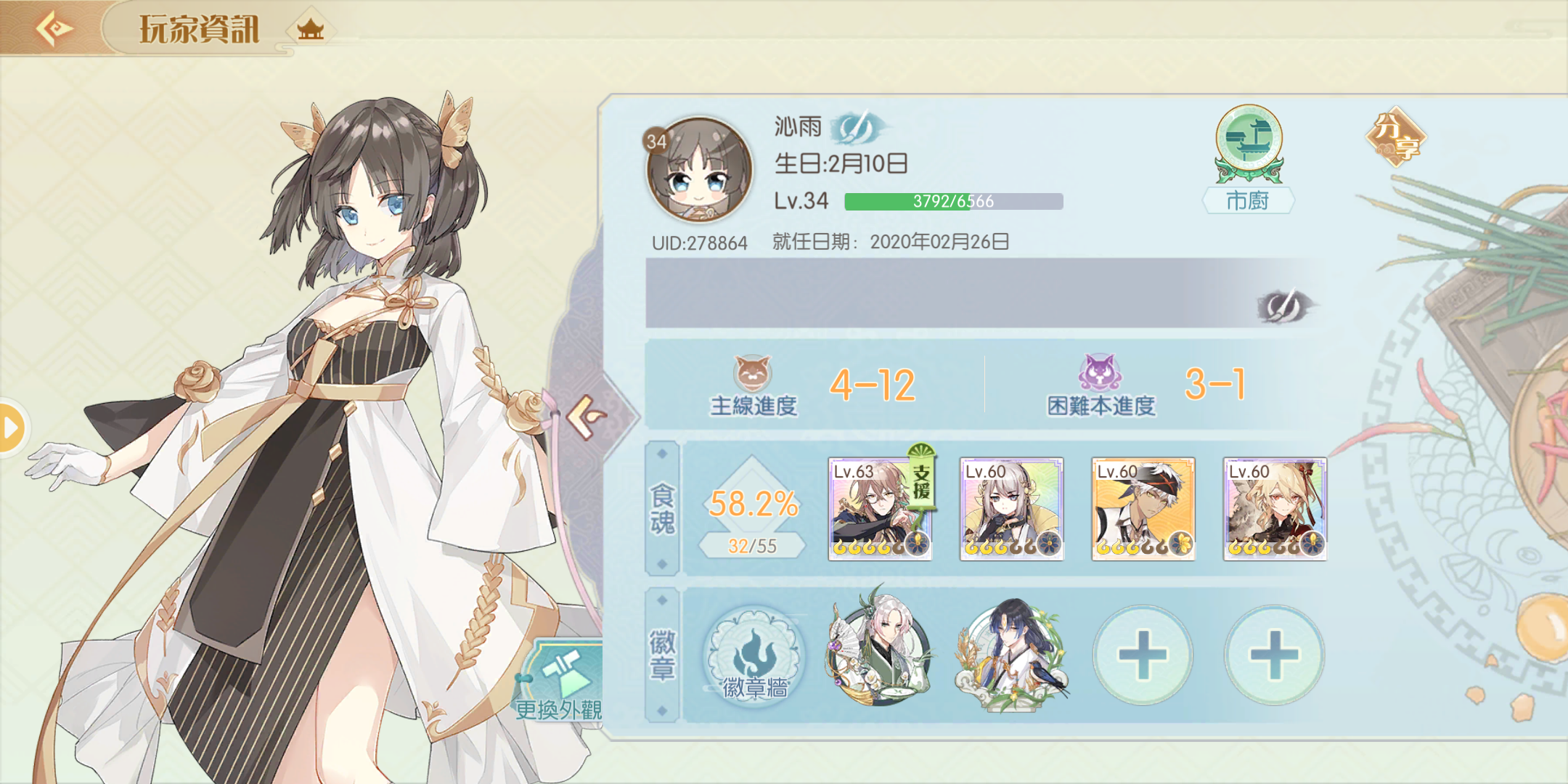Edit the signature with the pen icon
Image resolution: width=1568 pixels, height=784 pixels.
click(1285, 306)
